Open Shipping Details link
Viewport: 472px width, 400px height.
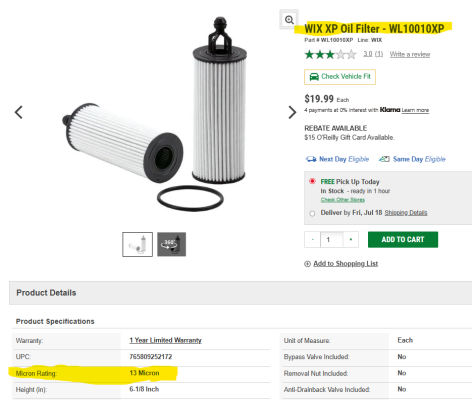[406, 213]
